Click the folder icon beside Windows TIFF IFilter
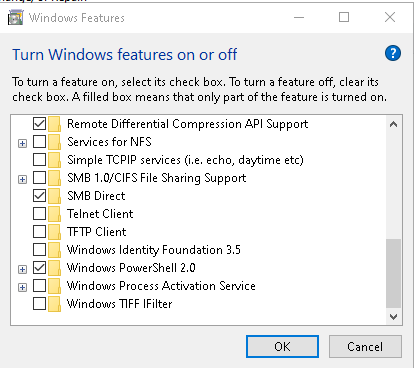The width and height of the screenshot is (414, 368). tap(54, 304)
